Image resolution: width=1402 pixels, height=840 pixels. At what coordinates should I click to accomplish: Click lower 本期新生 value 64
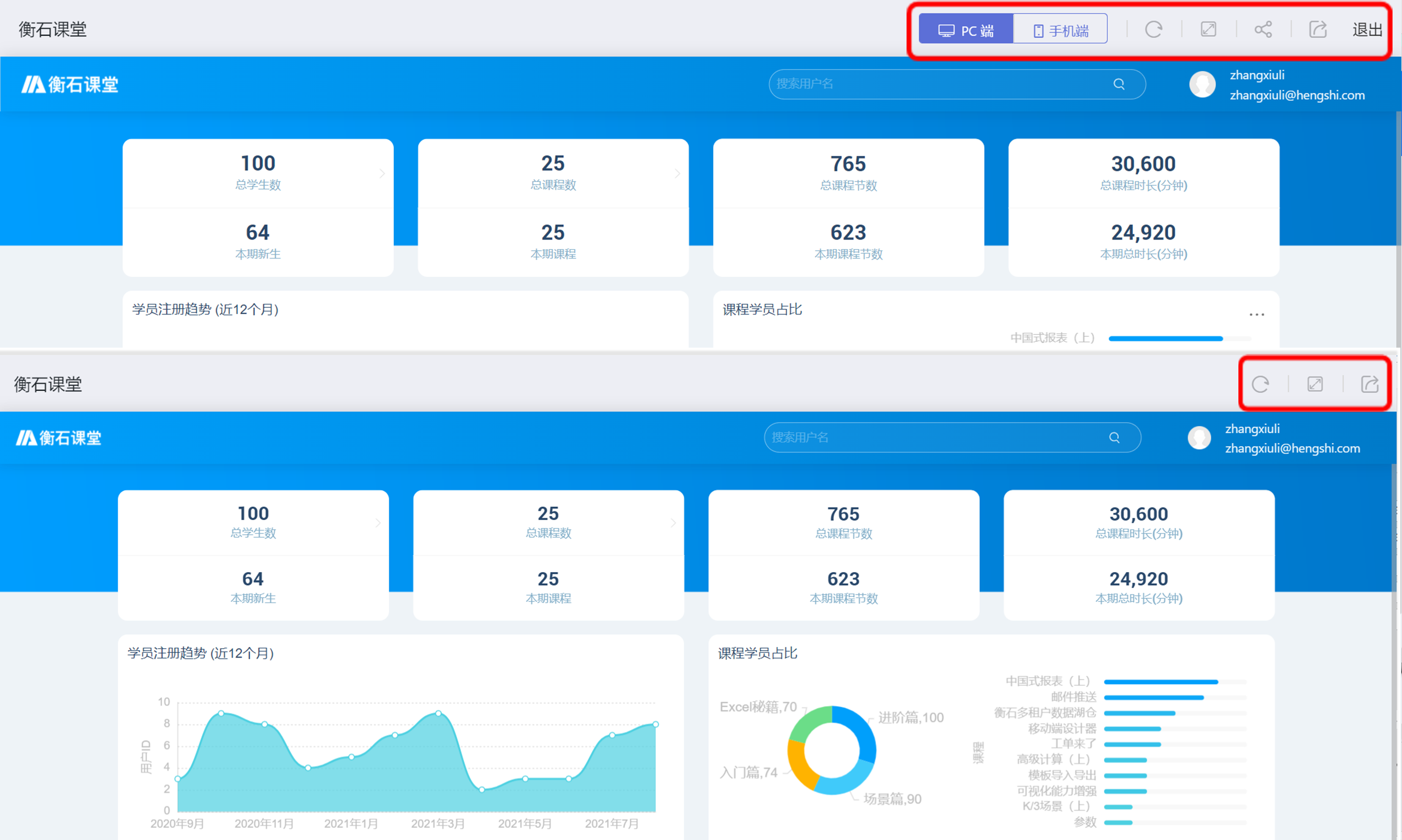253,578
